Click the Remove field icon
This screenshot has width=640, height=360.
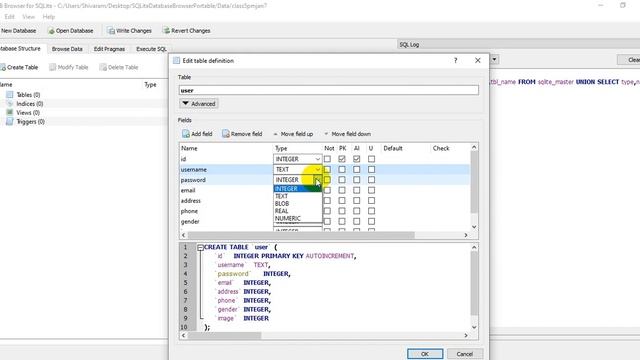(x=226, y=134)
